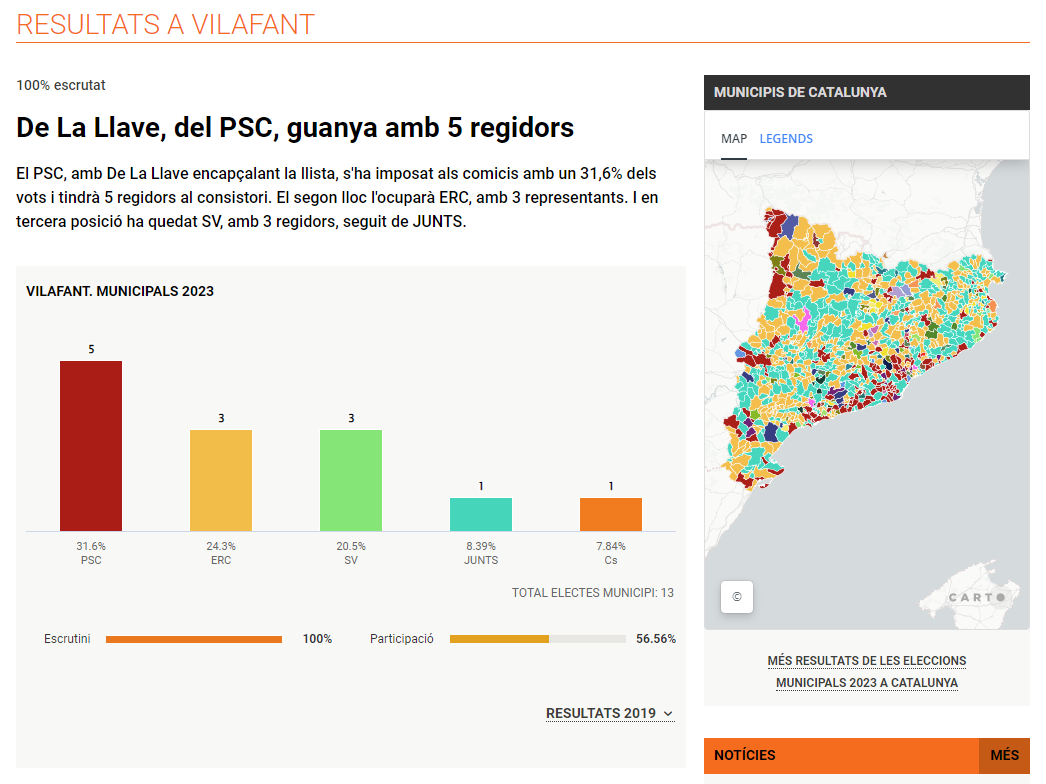Click the RESULTATS A VILAFANT heading

point(165,25)
